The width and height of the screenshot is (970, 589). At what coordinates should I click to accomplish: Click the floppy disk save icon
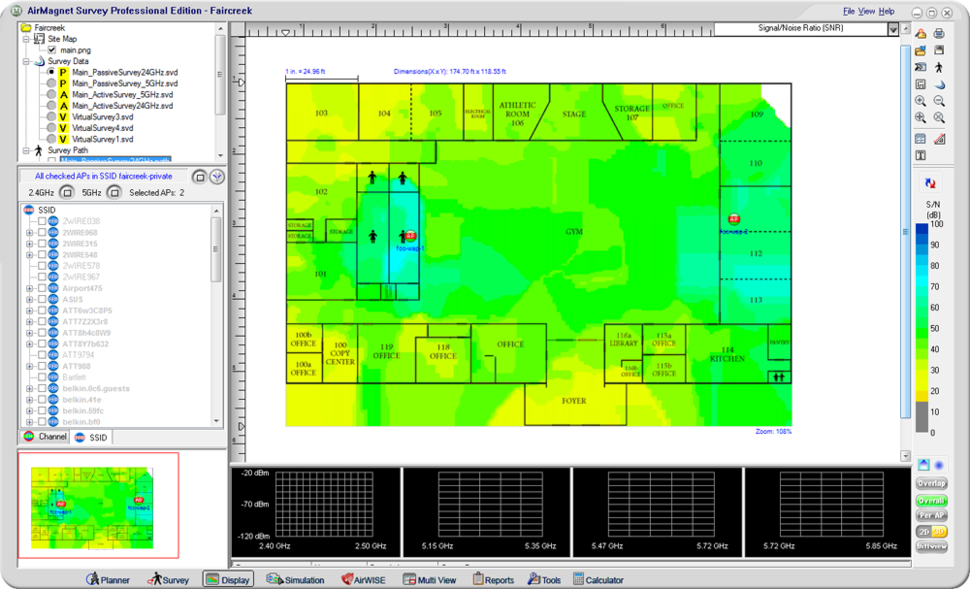point(939,50)
